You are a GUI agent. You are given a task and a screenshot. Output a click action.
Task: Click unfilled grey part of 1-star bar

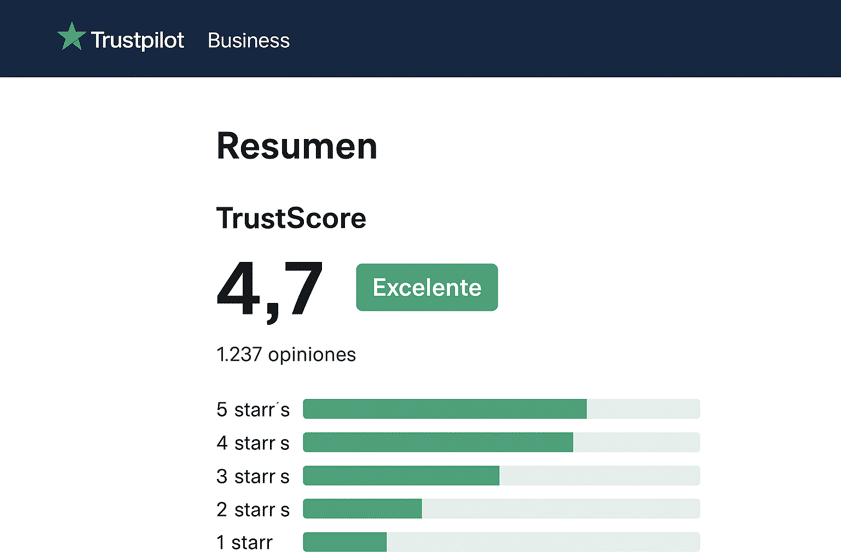pos(542,542)
